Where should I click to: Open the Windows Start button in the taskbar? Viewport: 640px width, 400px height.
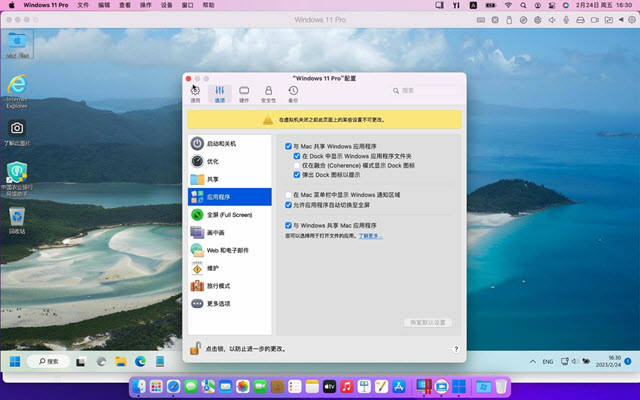click(x=15, y=362)
